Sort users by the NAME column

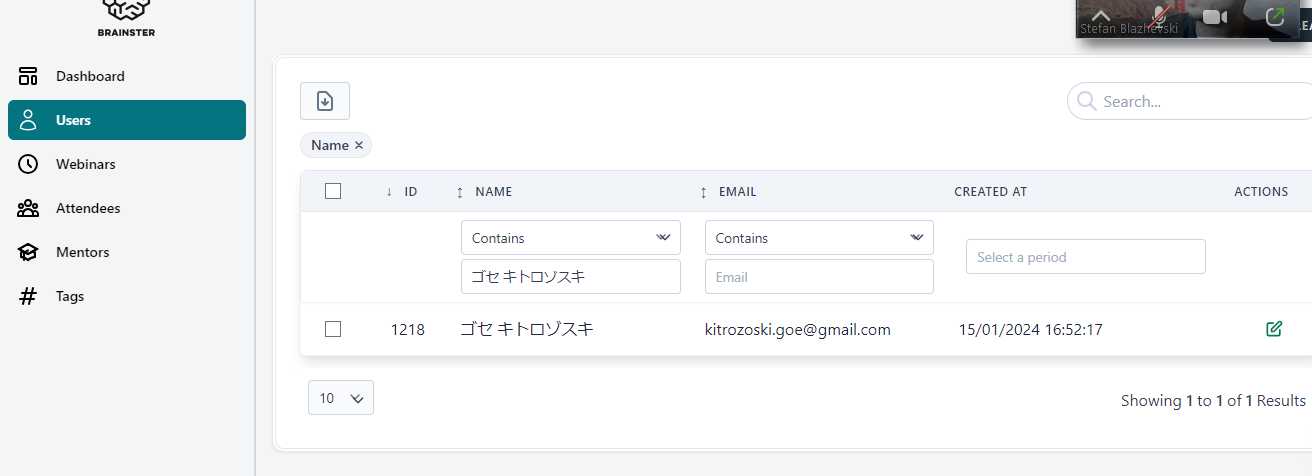(x=493, y=192)
